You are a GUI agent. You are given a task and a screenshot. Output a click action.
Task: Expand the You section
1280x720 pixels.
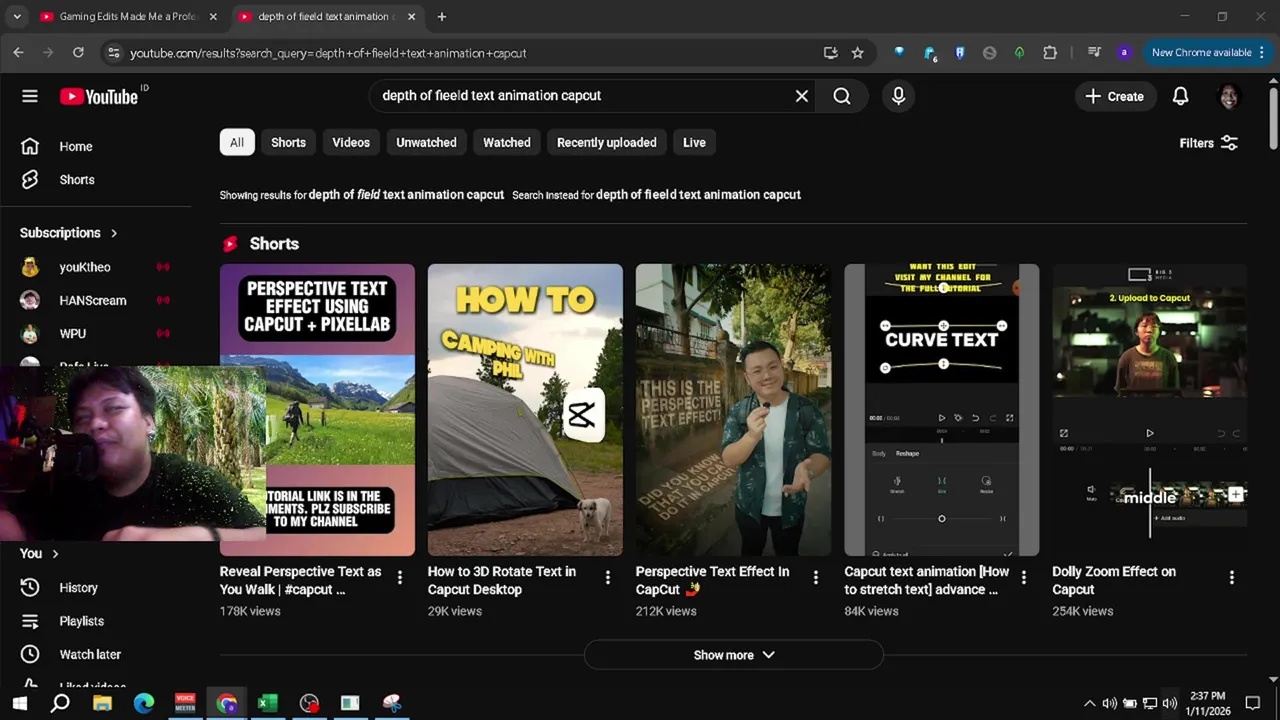click(x=39, y=553)
